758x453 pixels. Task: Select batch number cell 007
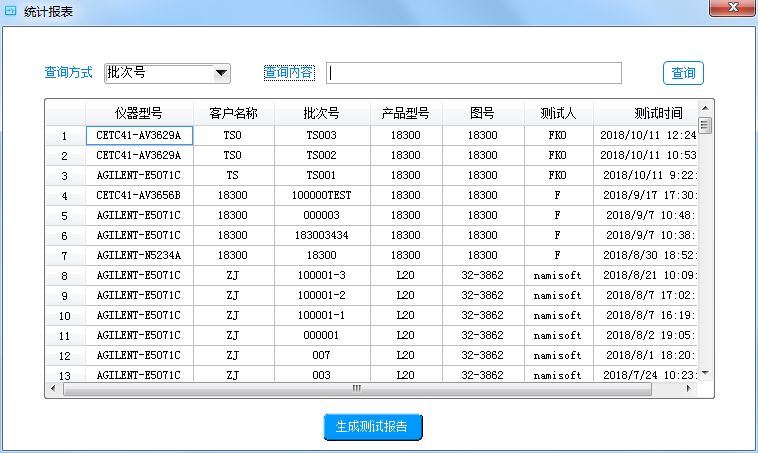[x=322, y=355]
